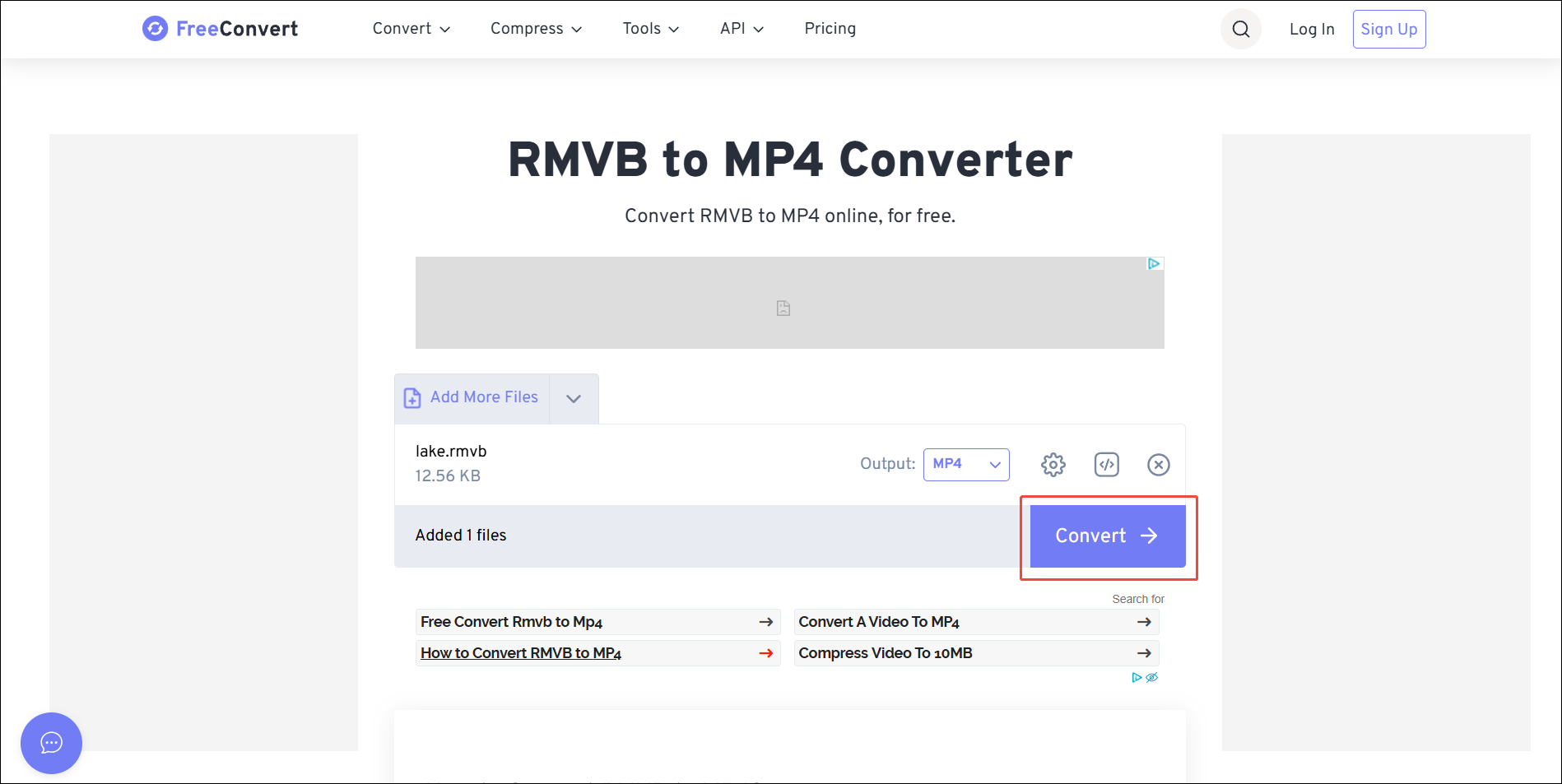The image size is (1562, 784).
Task: Click the Convert button
Action: pyautogui.click(x=1107, y=536)
